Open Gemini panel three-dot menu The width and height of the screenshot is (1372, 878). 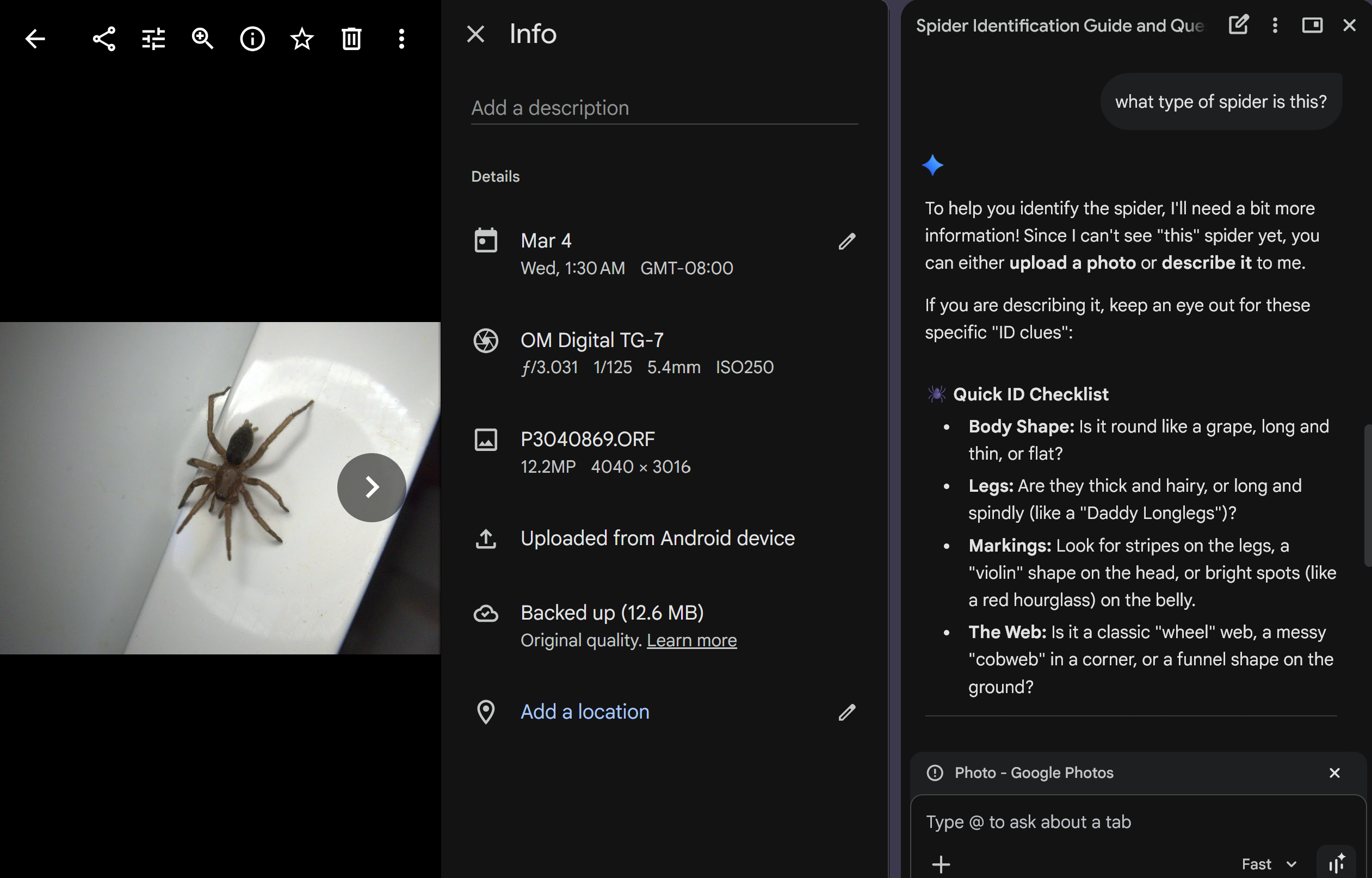point(1275,25)
